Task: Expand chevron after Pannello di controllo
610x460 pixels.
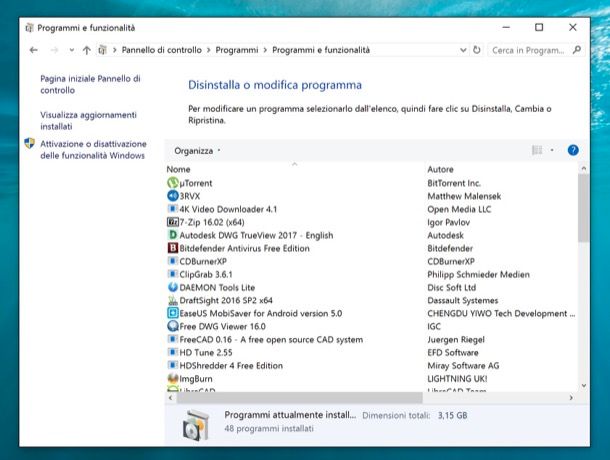Action: (x=209, y=50)
